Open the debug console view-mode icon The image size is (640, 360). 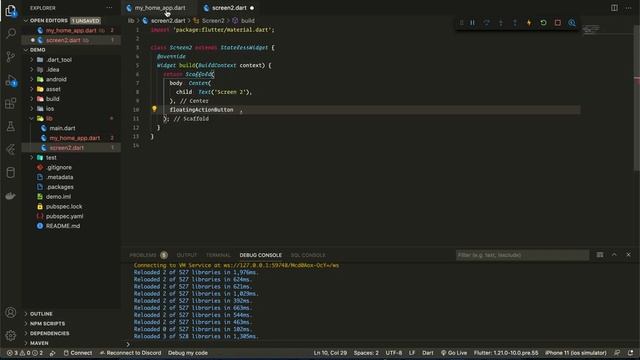pos(600,255)
